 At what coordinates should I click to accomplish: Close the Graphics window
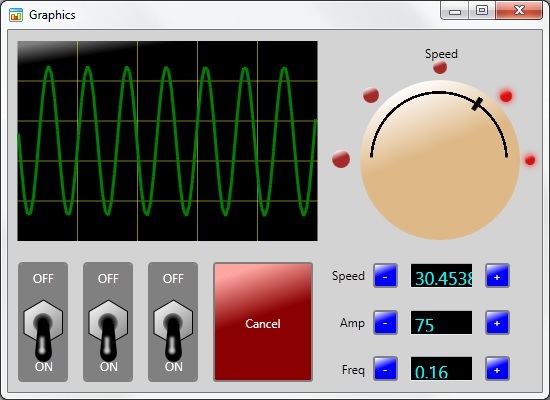click(x=519, y=11)
